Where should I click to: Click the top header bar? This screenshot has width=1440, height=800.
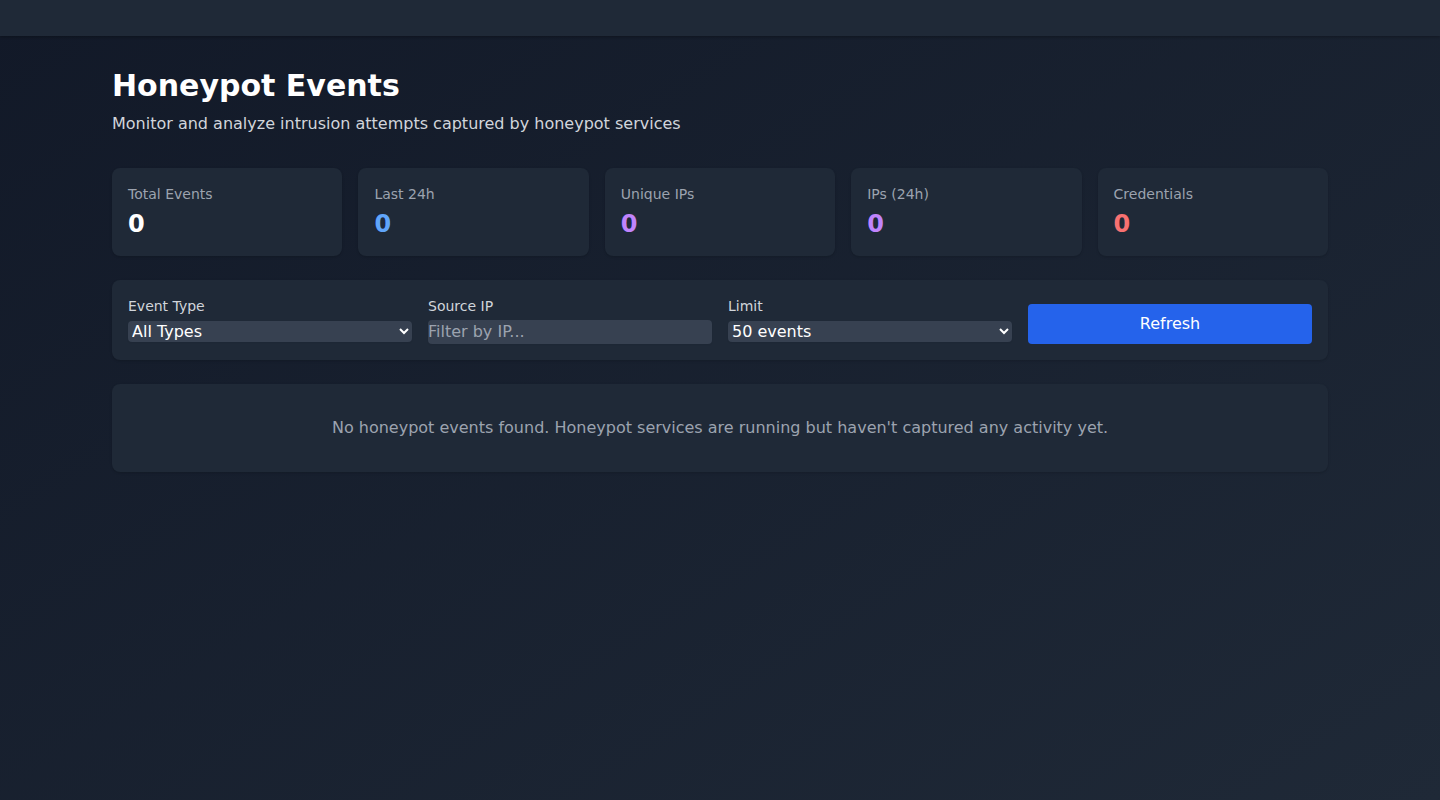coord(720,18)
